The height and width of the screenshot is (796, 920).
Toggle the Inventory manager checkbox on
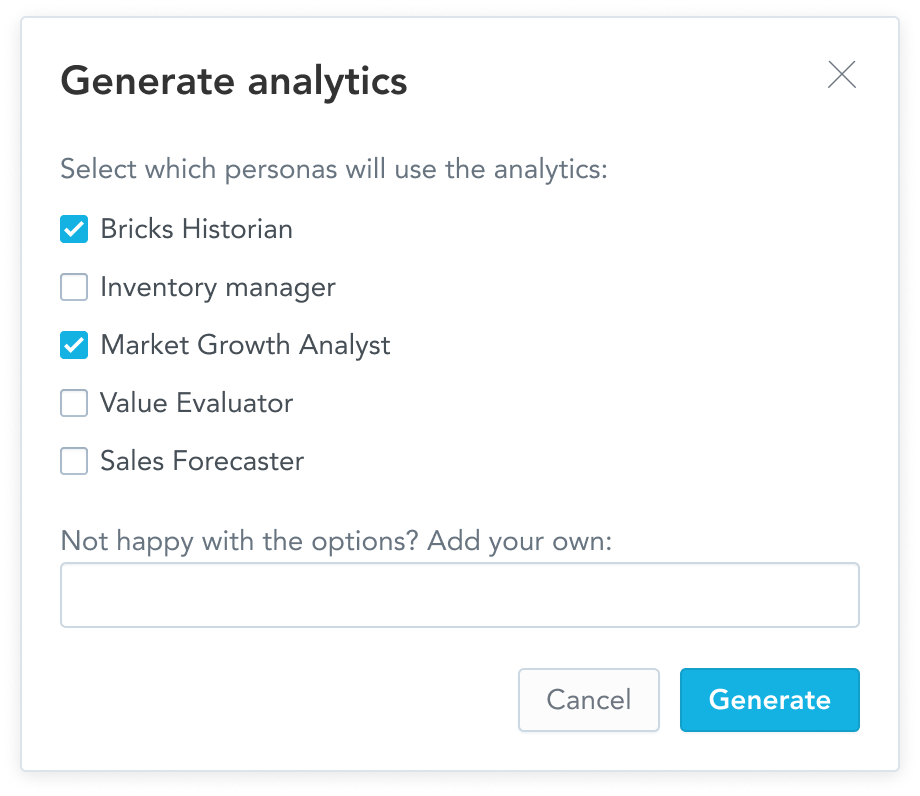click(74, 287)
